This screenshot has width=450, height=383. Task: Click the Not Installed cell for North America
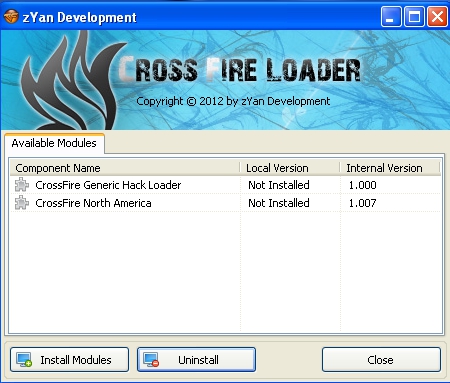(x=279, y=203)
